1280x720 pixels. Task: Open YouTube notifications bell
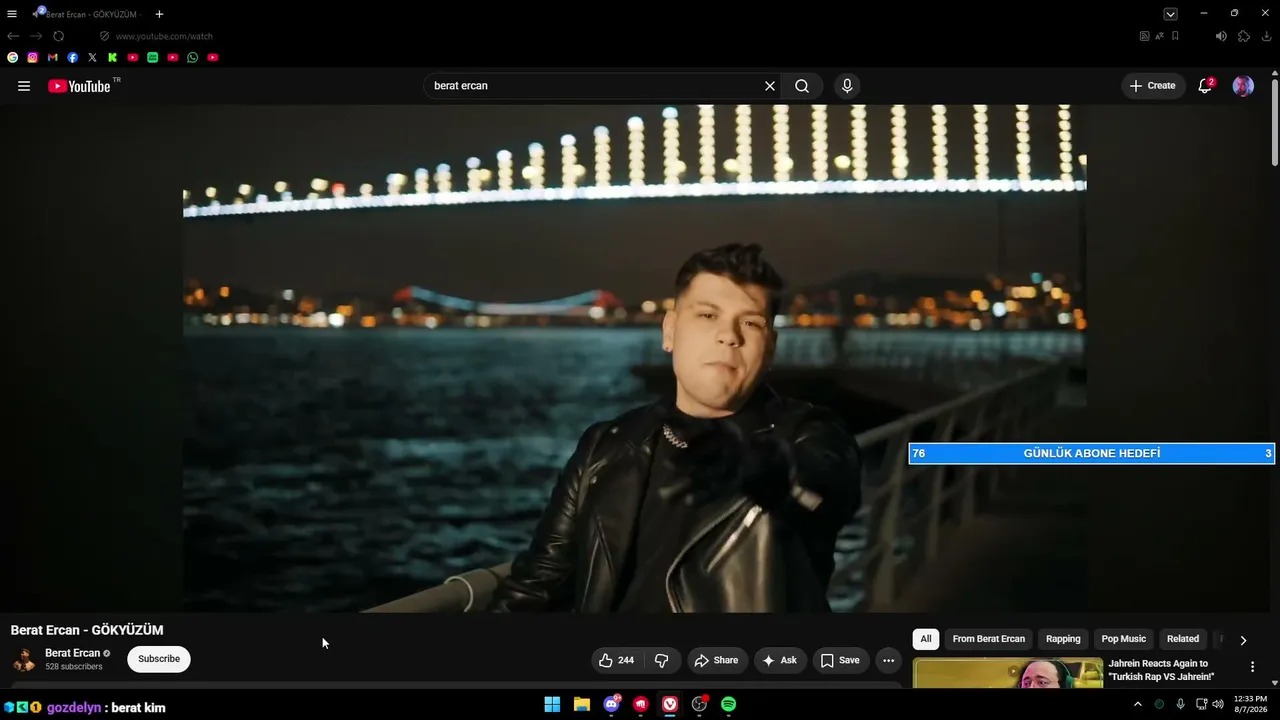(x=1205, y=86)
